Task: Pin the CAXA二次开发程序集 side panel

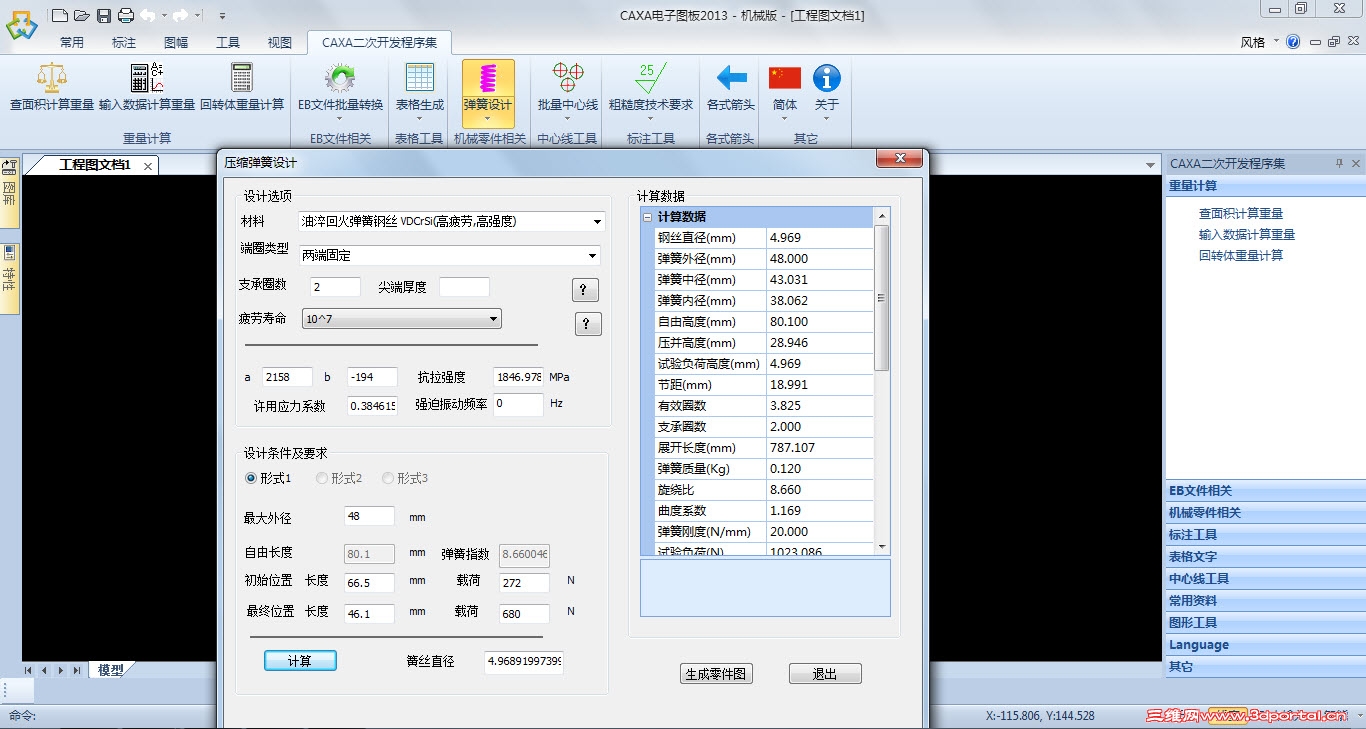Action: [1340, 163]
